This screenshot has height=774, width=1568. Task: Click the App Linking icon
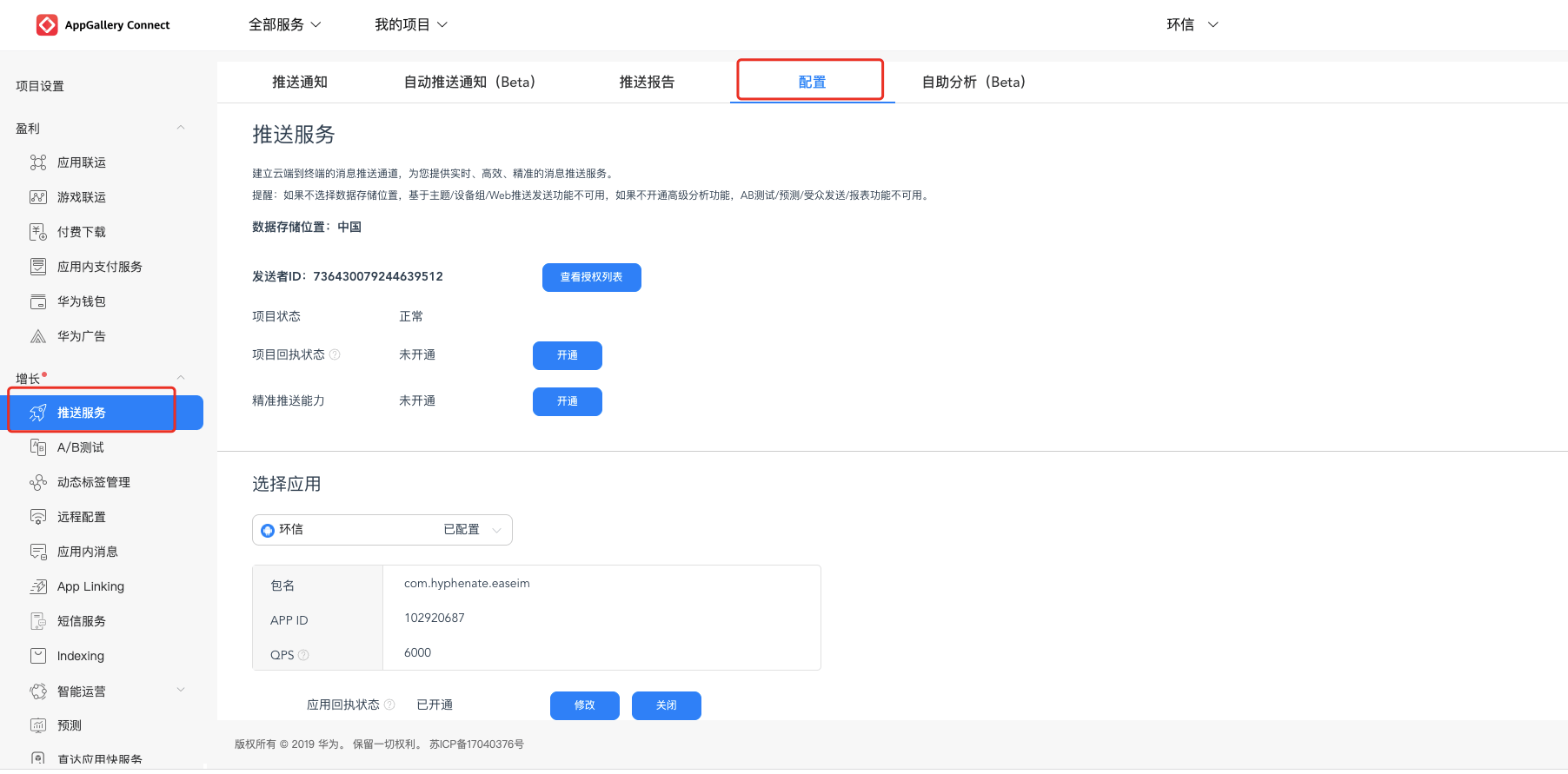[38, 586]
